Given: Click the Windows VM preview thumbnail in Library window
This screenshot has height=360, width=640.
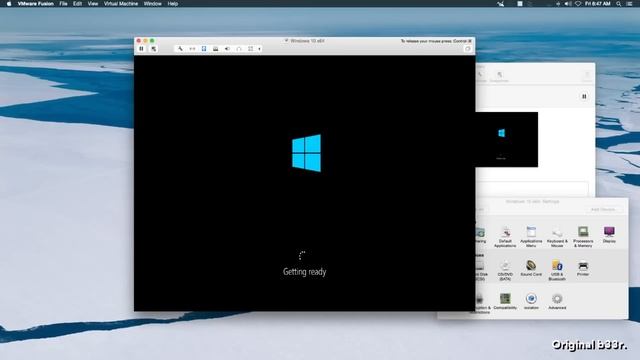Looking at the screenshot, I should coord(507,139).
